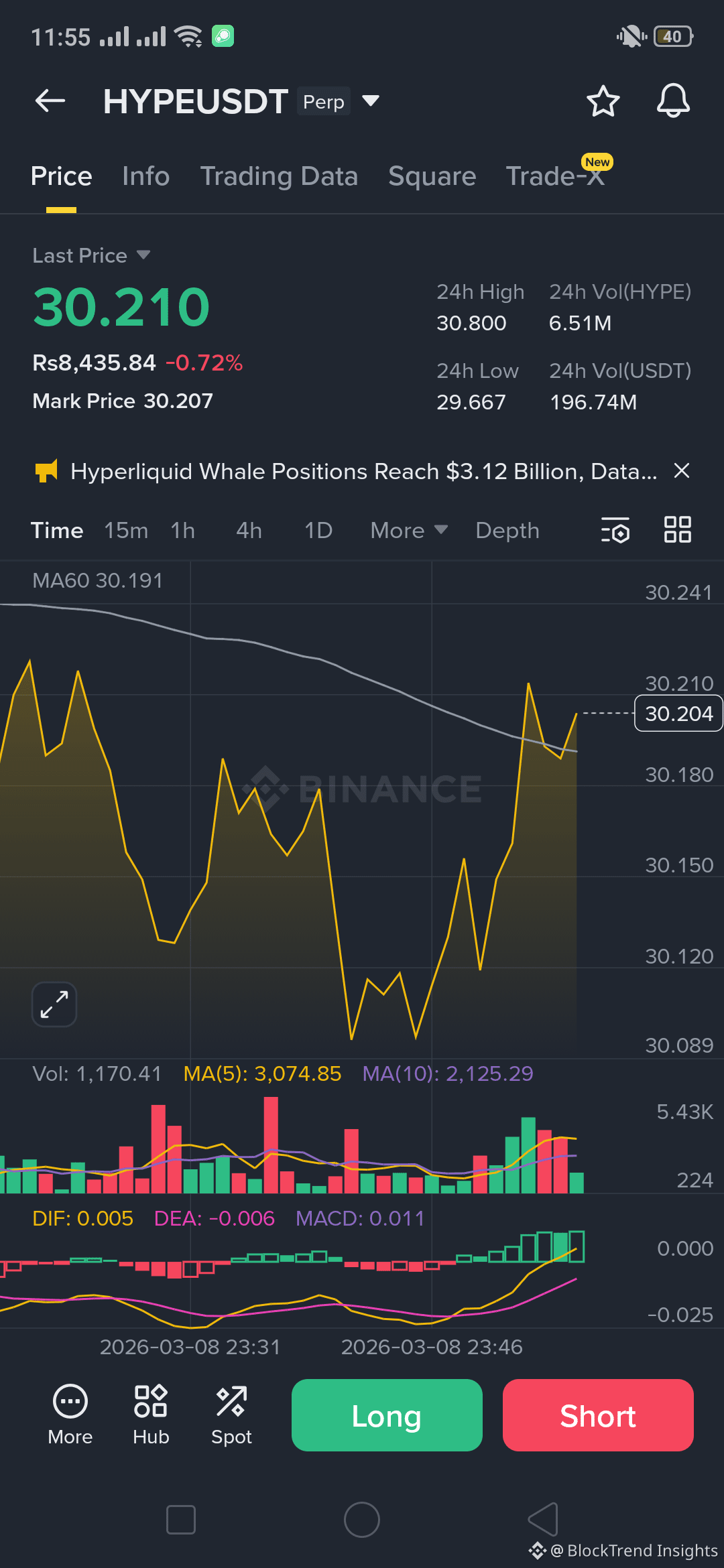Viewport: 724px width, 1568px height.
Task: Expand chart to fullscreen
Action: 54,1004
